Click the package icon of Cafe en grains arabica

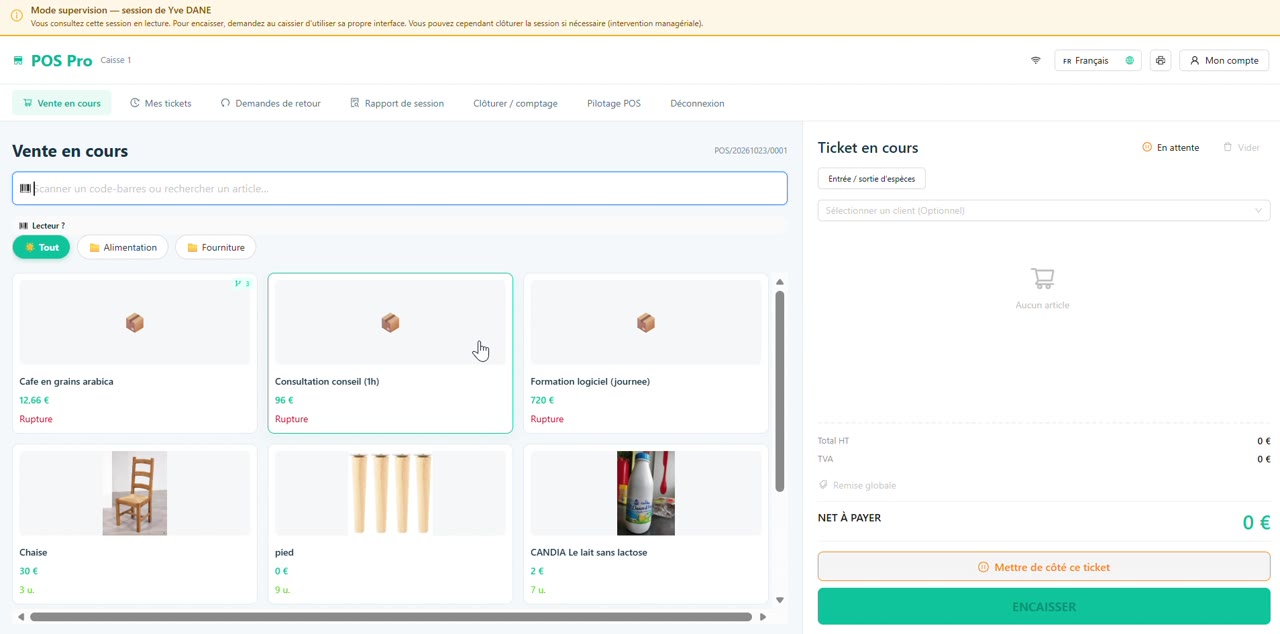point(135,322)
